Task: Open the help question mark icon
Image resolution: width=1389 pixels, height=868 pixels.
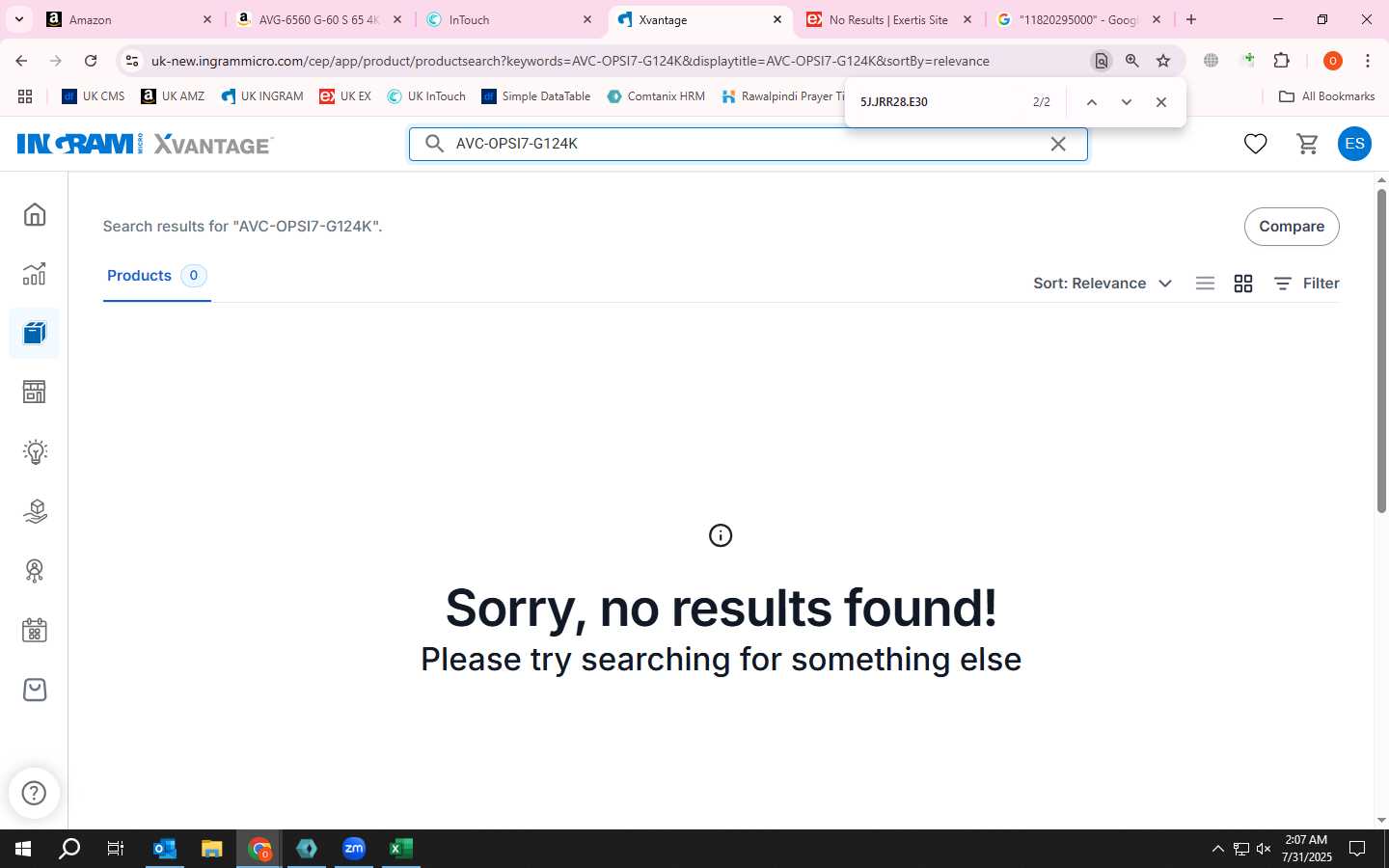Action: (35, 793)
